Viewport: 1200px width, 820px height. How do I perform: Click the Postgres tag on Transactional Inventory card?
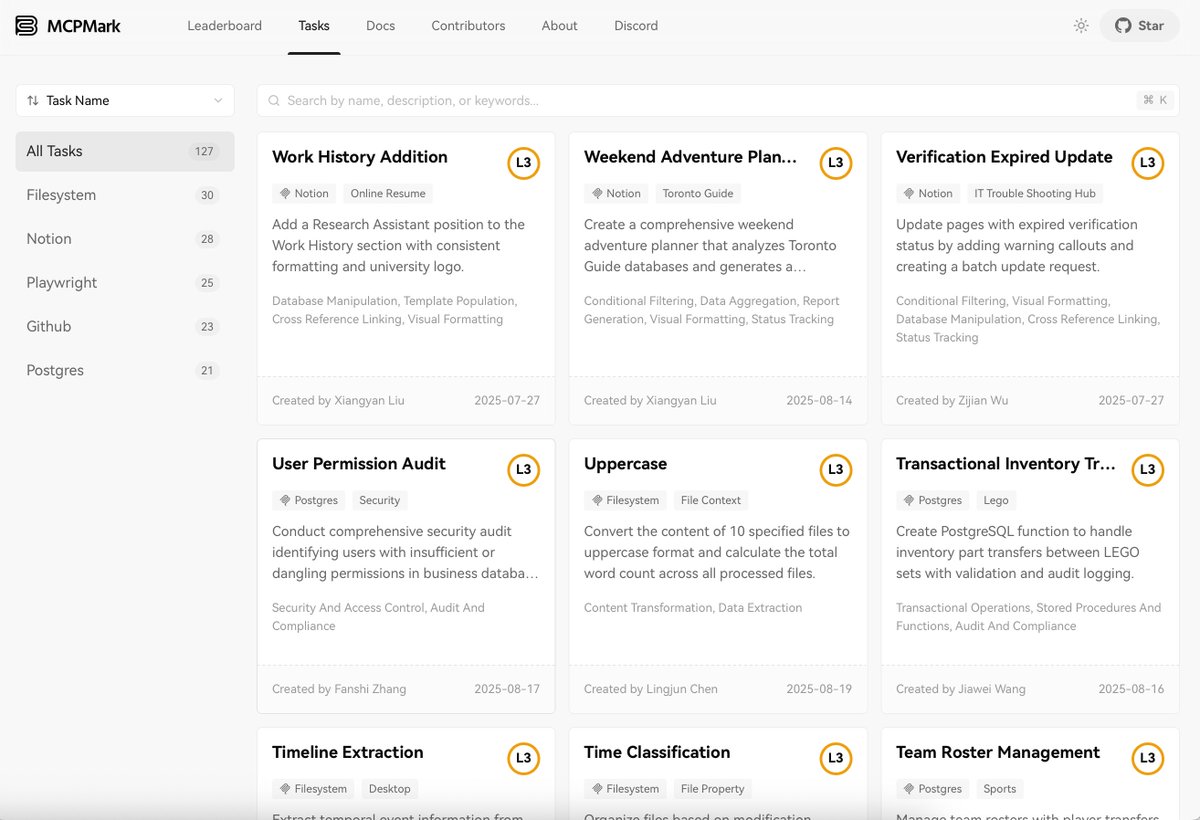coord(933,500)
